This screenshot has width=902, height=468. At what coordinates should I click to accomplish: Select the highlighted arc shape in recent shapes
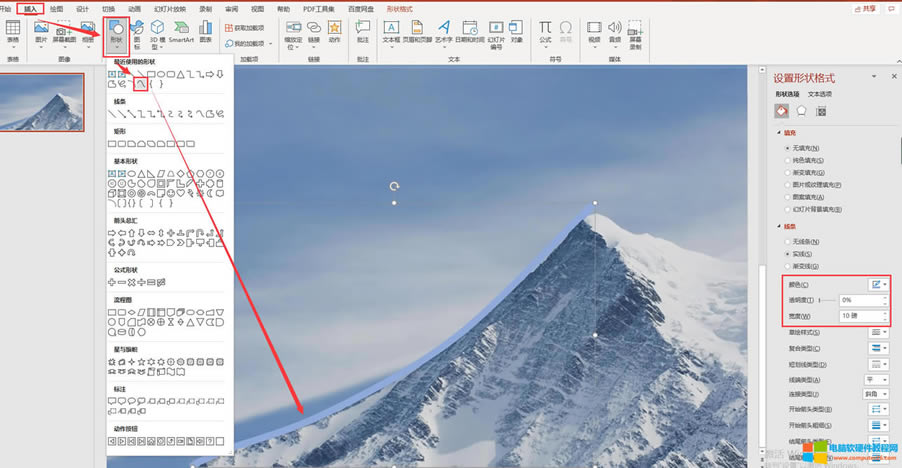coord(141,84)
